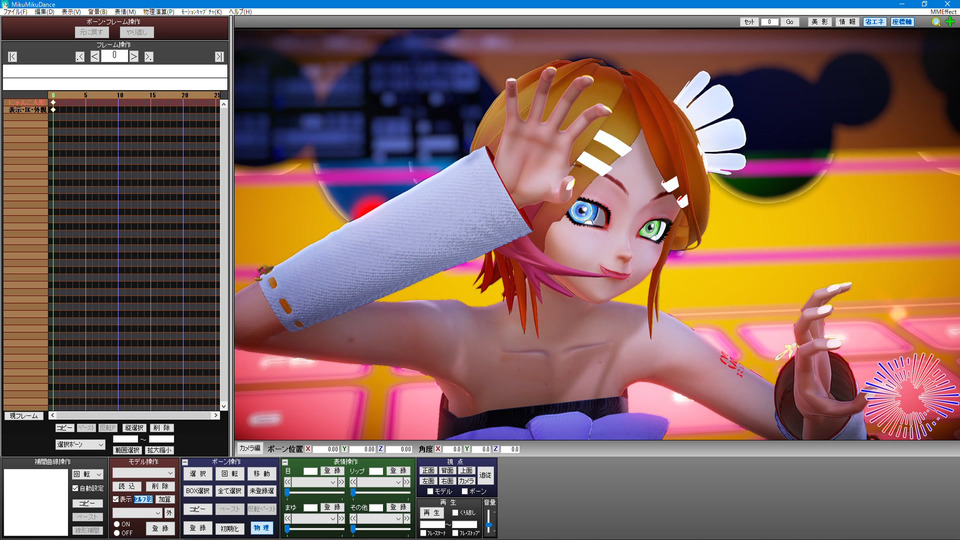Toggle the 自動設定 checkbox
This screenshot has width=960, height=540.
point(75,488)
